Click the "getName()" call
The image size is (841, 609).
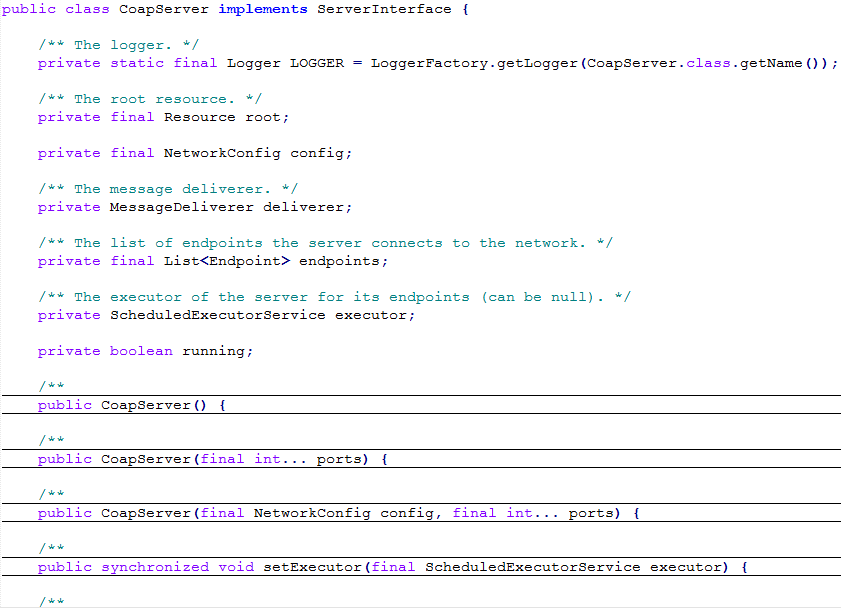click(779, 63)
